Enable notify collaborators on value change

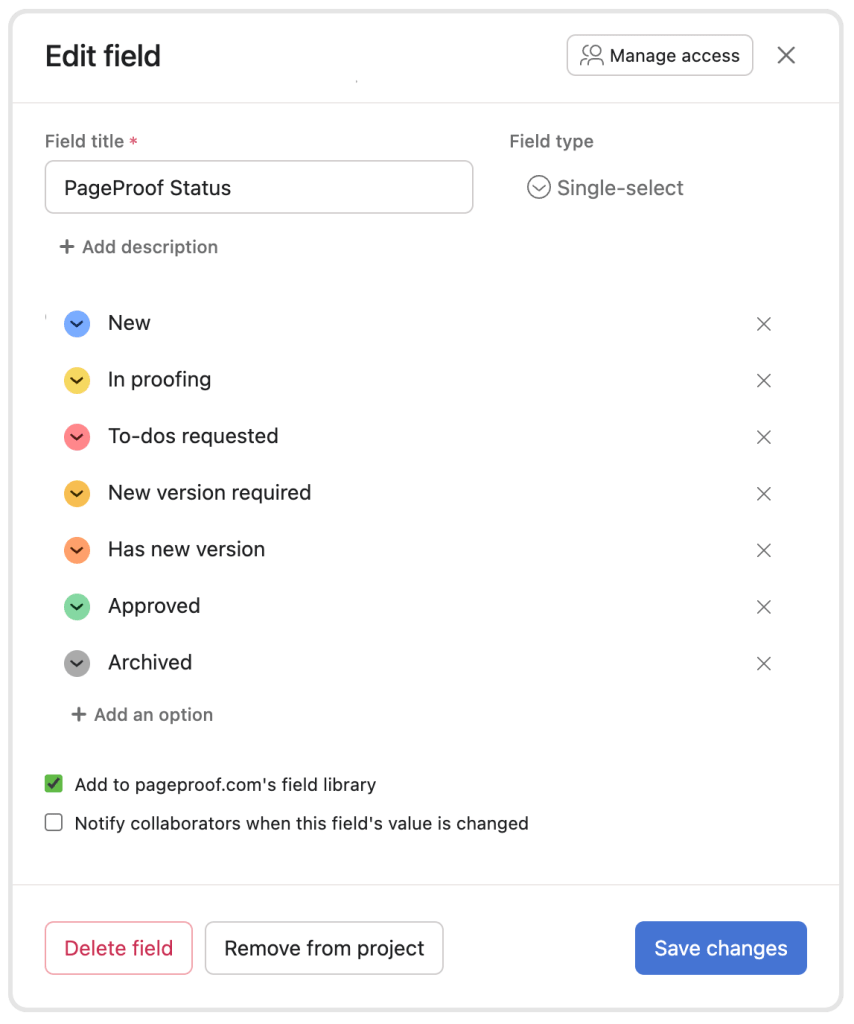pyautogui.click(x=54, y=823)
